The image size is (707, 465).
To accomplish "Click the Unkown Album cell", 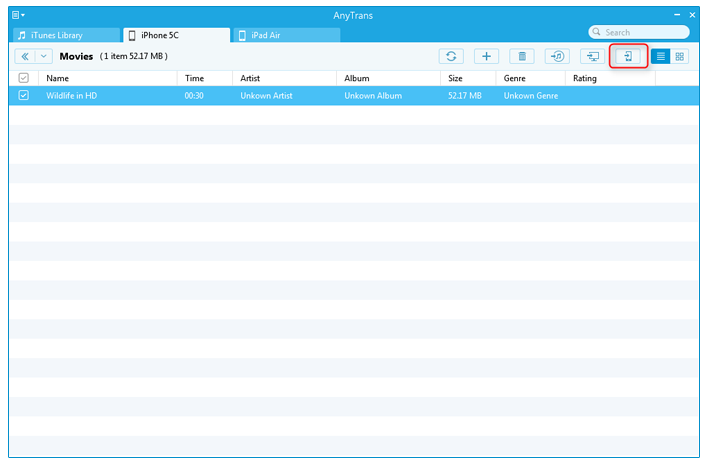I will [x=373, y=96].
